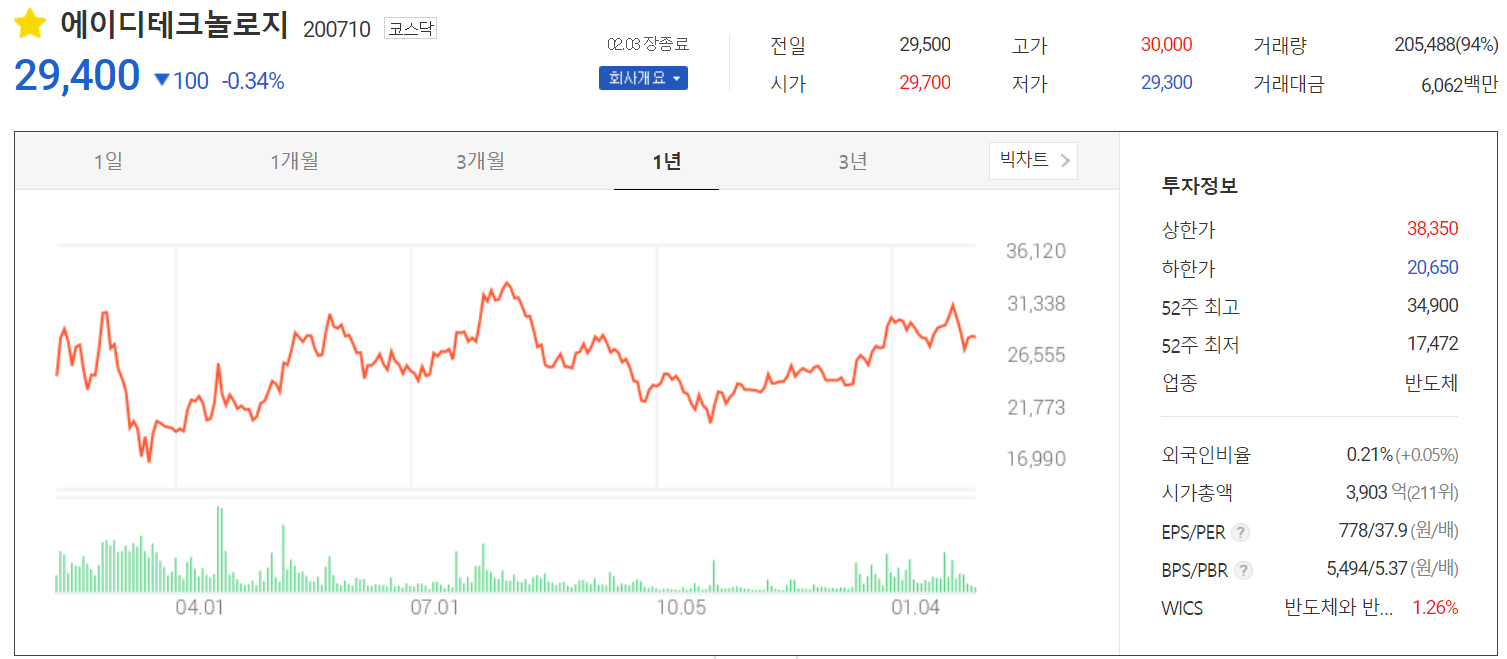Viewport: 1507px width, 659px height.
Task: Click the BPS/PBR value 5,494/5.37
Action: click(1366, 569)
